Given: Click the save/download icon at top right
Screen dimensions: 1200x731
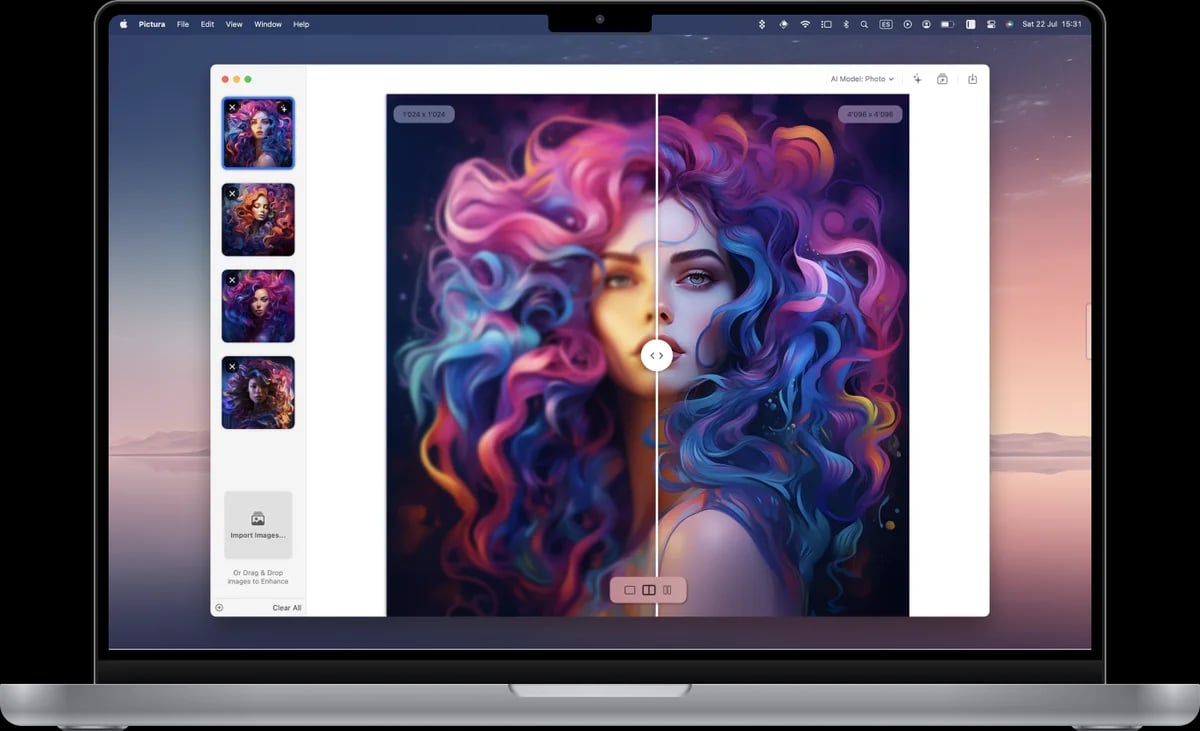Looking at the screenshot, I should (x=972, y=79).
